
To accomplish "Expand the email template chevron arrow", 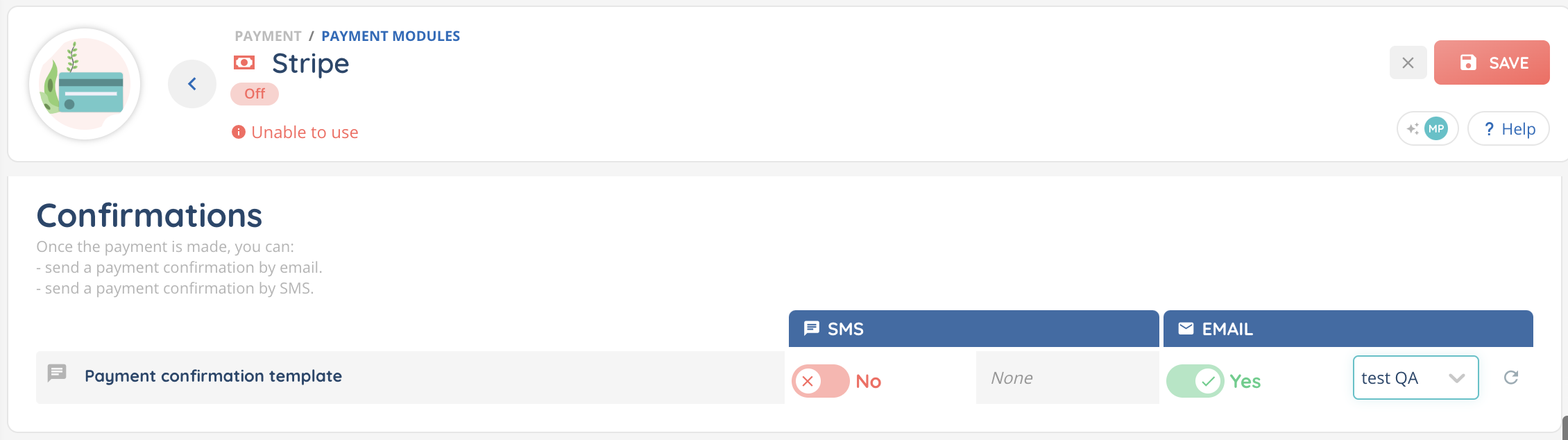I will tap(1457, 378).
